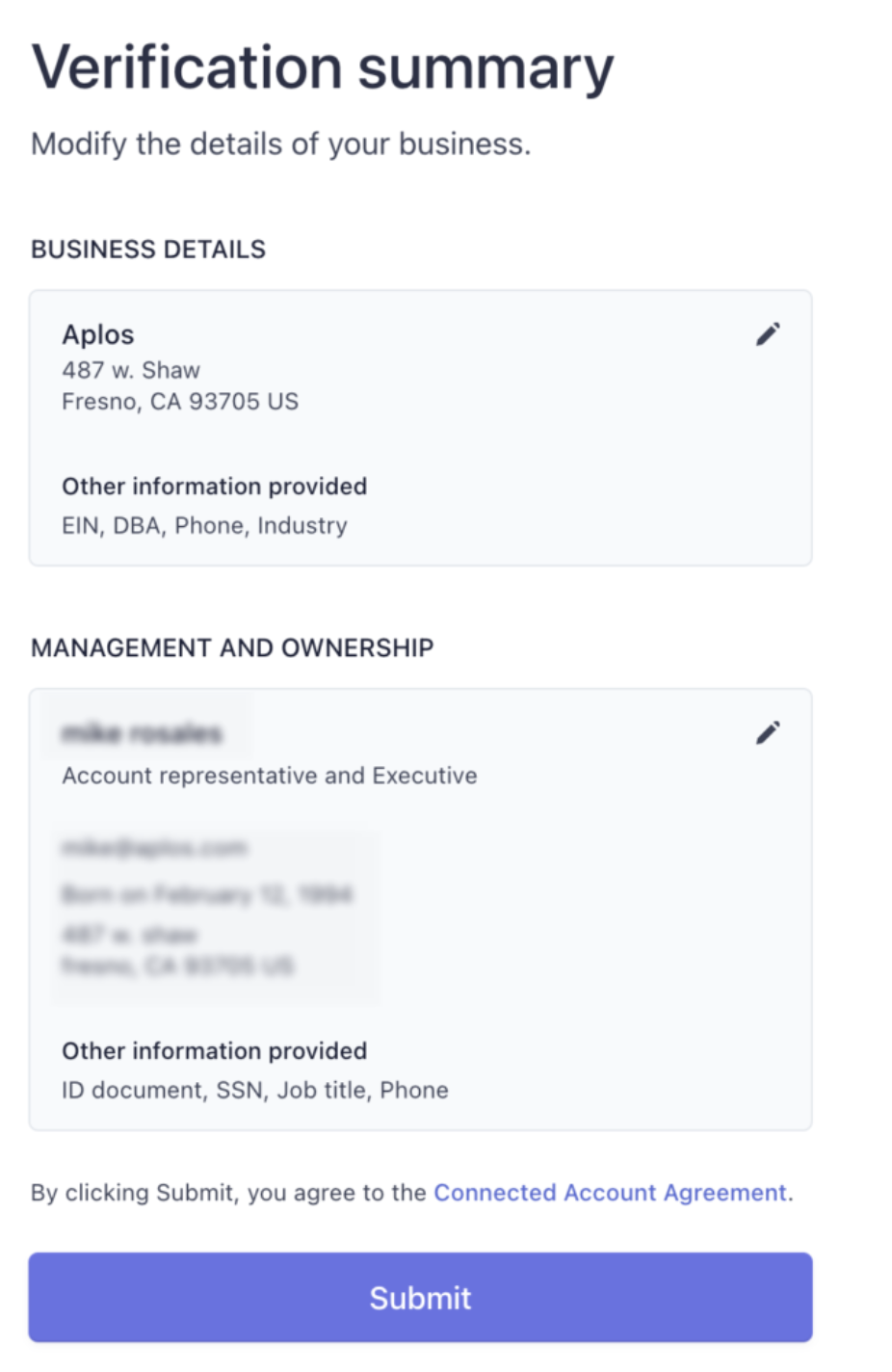The width and height of the screenshot is (892, 1372).
Task: Click the BUSINESS DETAILS section label
Action: [148, 250]
